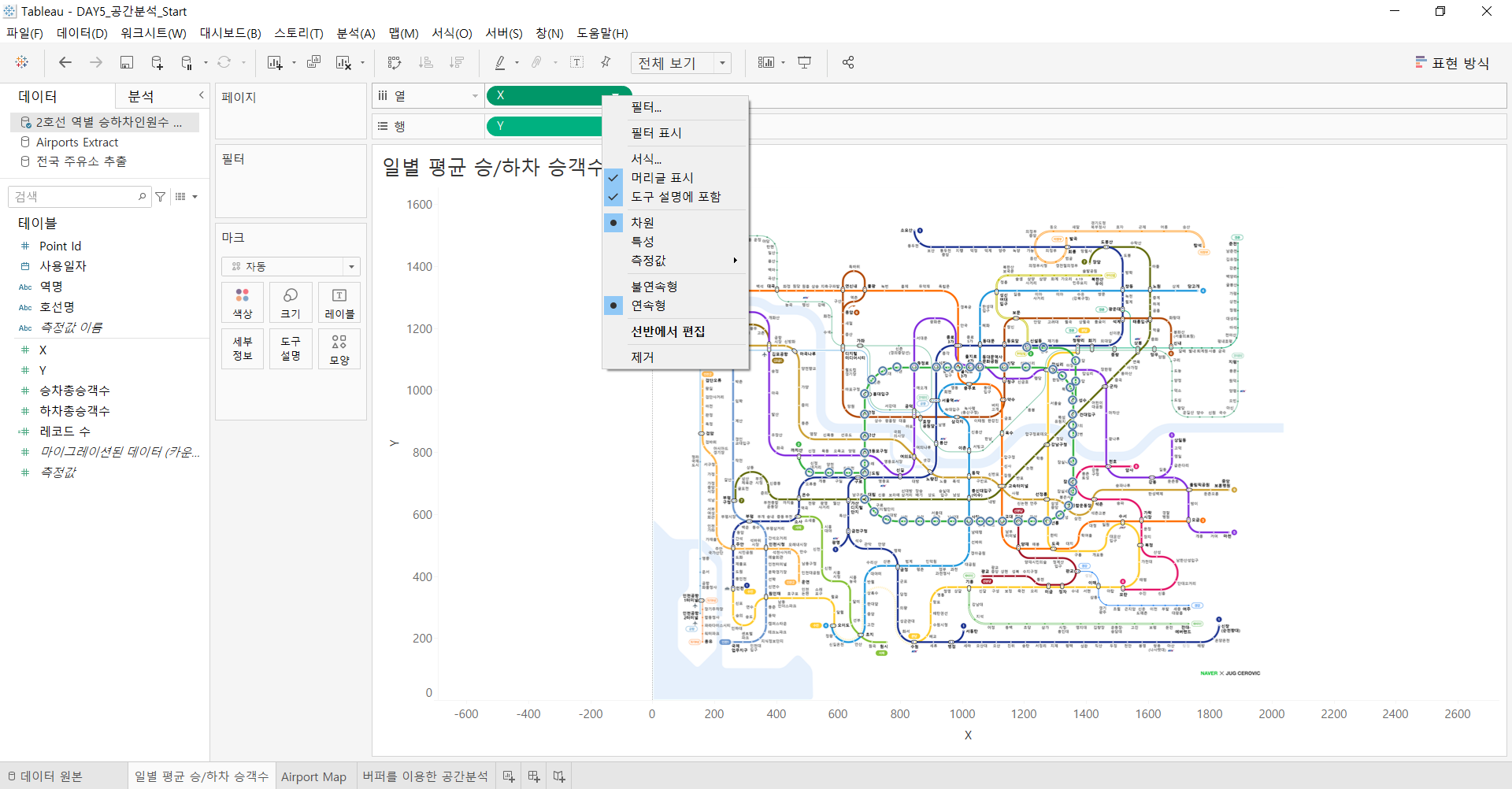
Task: Click the filter fields funnel icon
Action: tap(160, 197)
